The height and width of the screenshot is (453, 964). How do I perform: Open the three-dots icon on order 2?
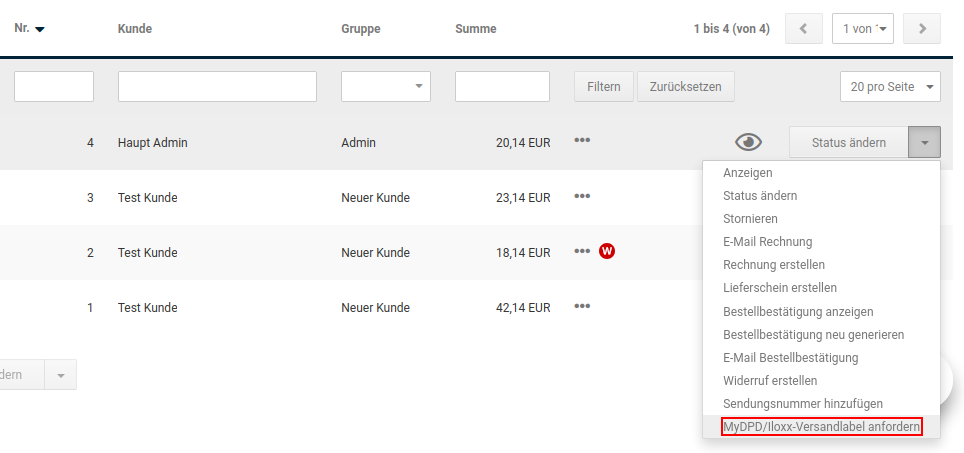click(582, 251)
